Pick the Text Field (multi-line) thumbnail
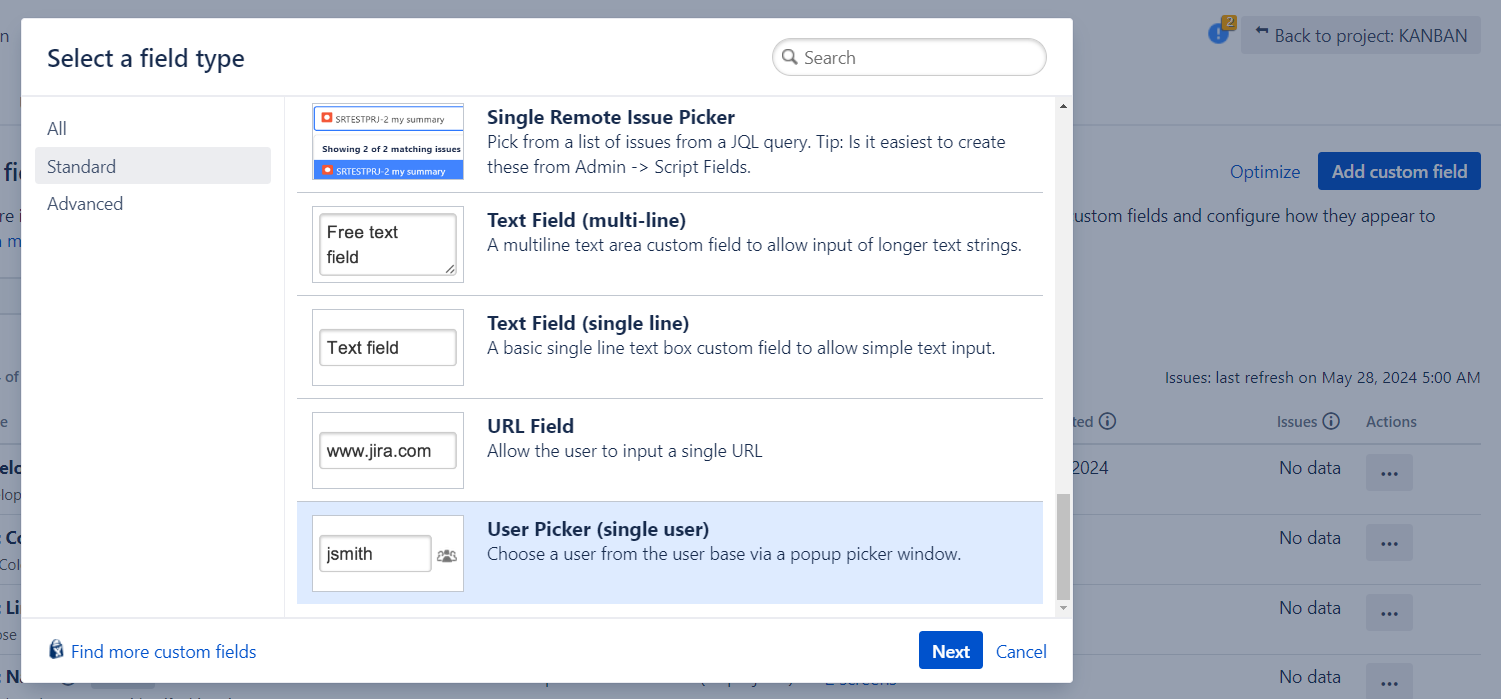 pos(388,244)
